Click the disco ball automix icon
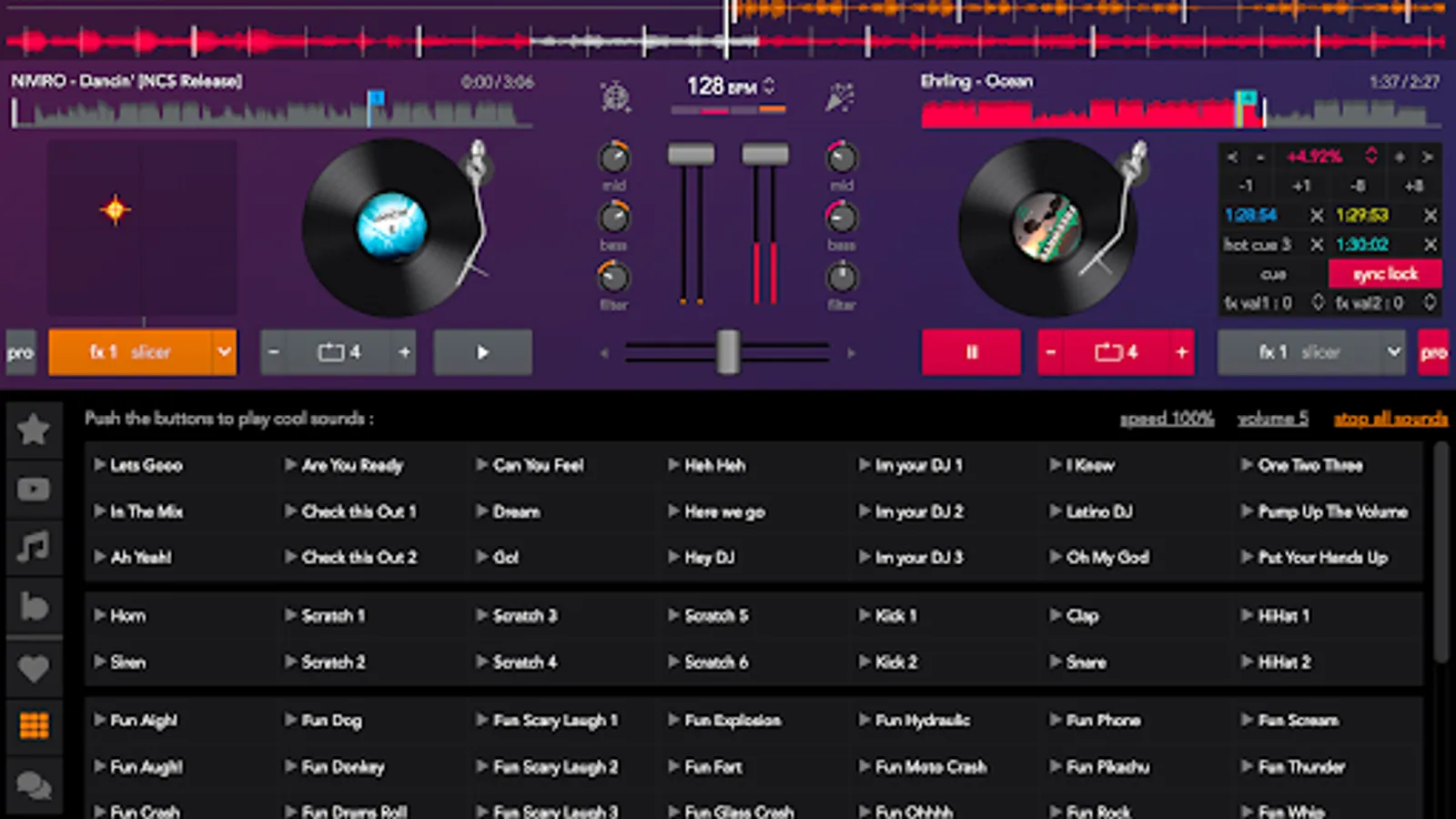This screenshot has width=1456, height=819. point(616,96)
